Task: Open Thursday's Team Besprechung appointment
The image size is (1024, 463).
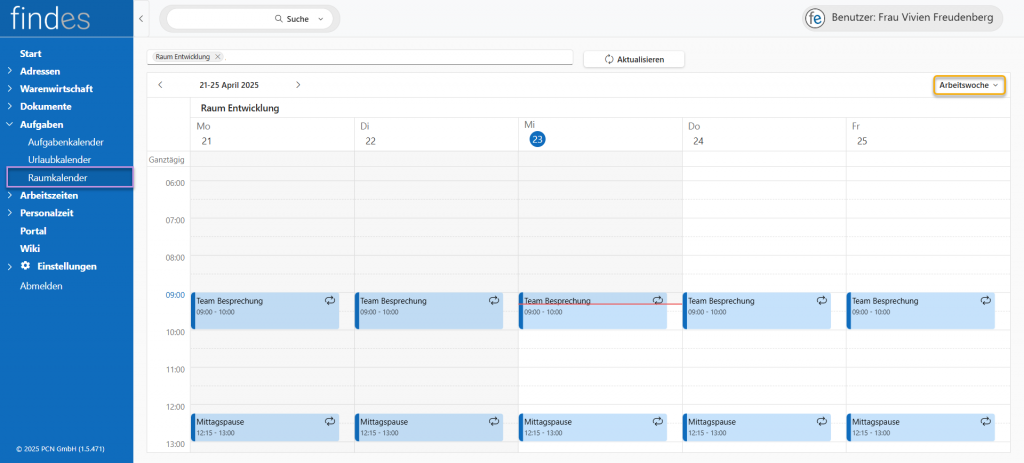Action: pyautogui.click(x=750, y=310)
